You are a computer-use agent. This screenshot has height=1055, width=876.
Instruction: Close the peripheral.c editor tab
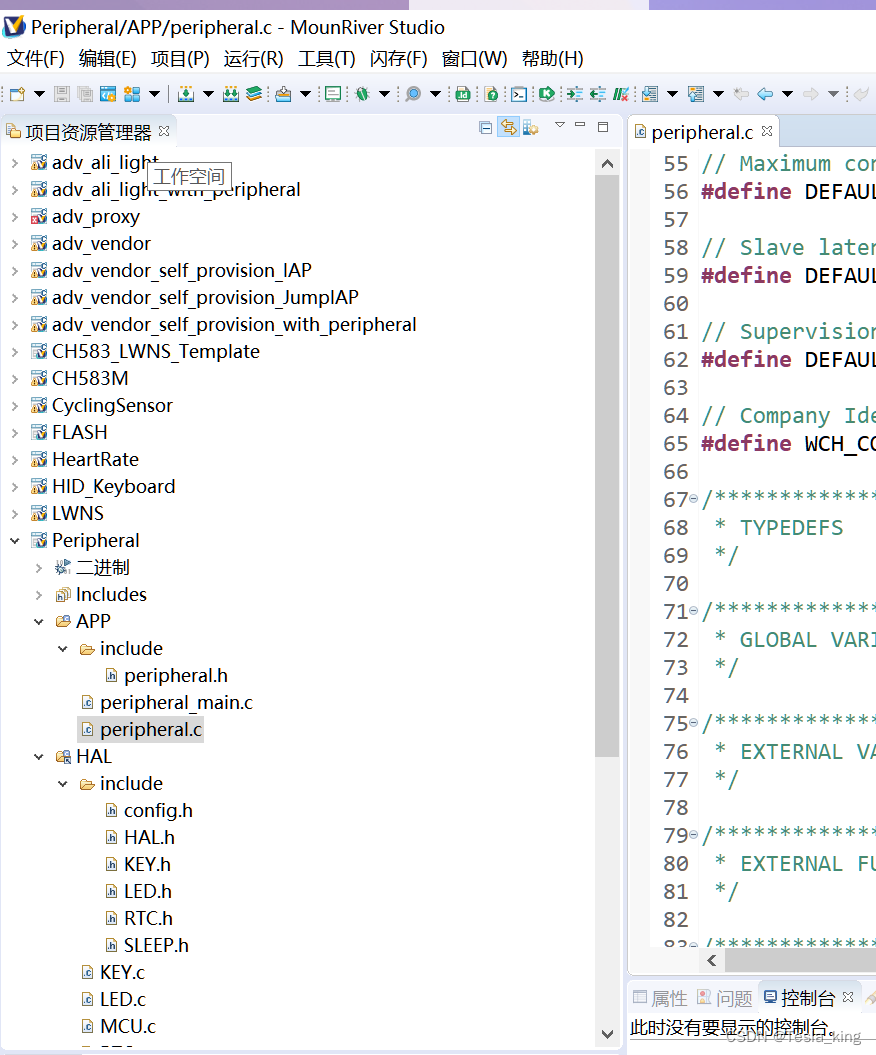click(x=767, y=131)
